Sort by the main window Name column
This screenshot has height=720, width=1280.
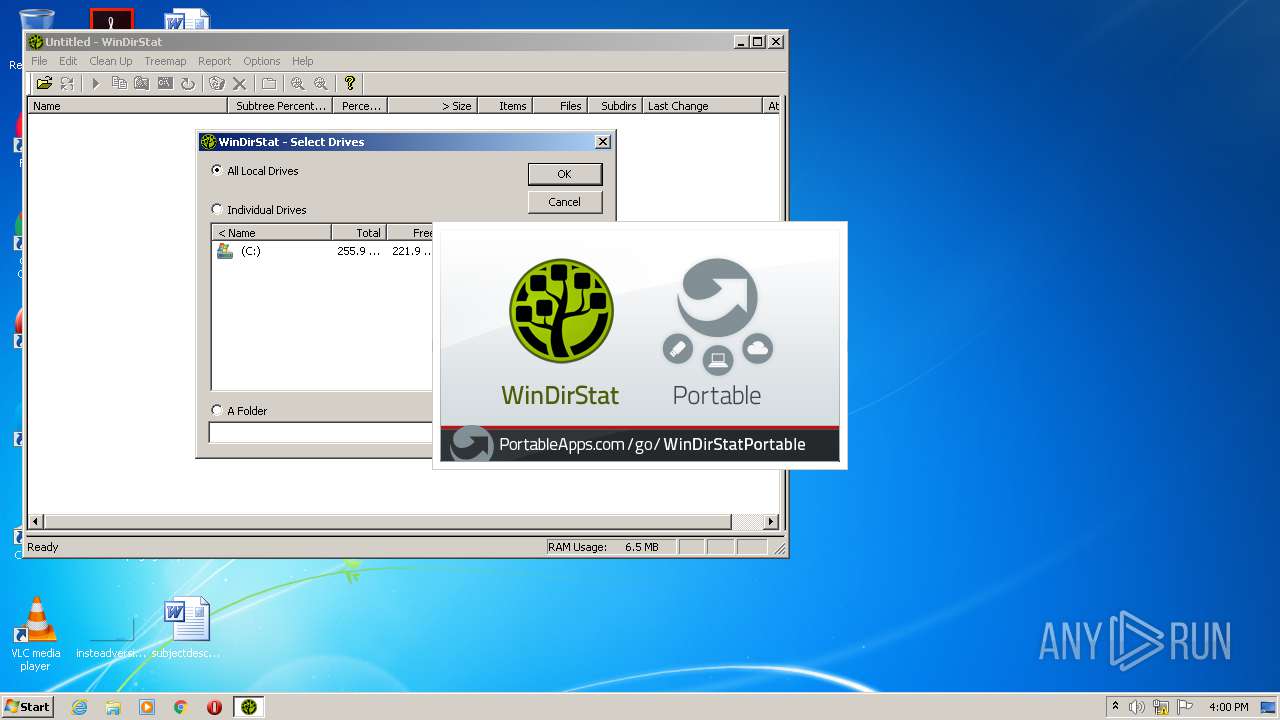coord(128,105)
